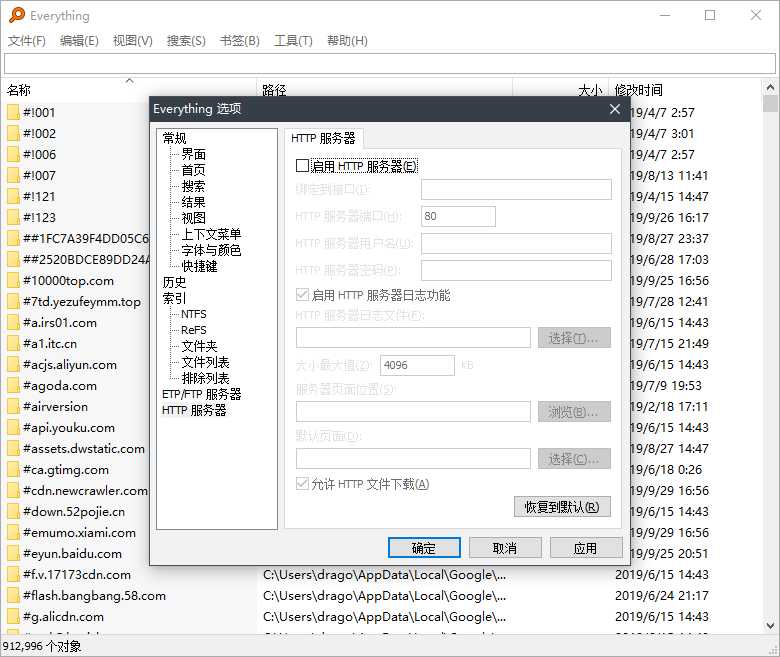The height and width of the screenshot is (657, 780).
Task: Select ETP/FTP 服务器 in options tree
Action: coord(201,394)
